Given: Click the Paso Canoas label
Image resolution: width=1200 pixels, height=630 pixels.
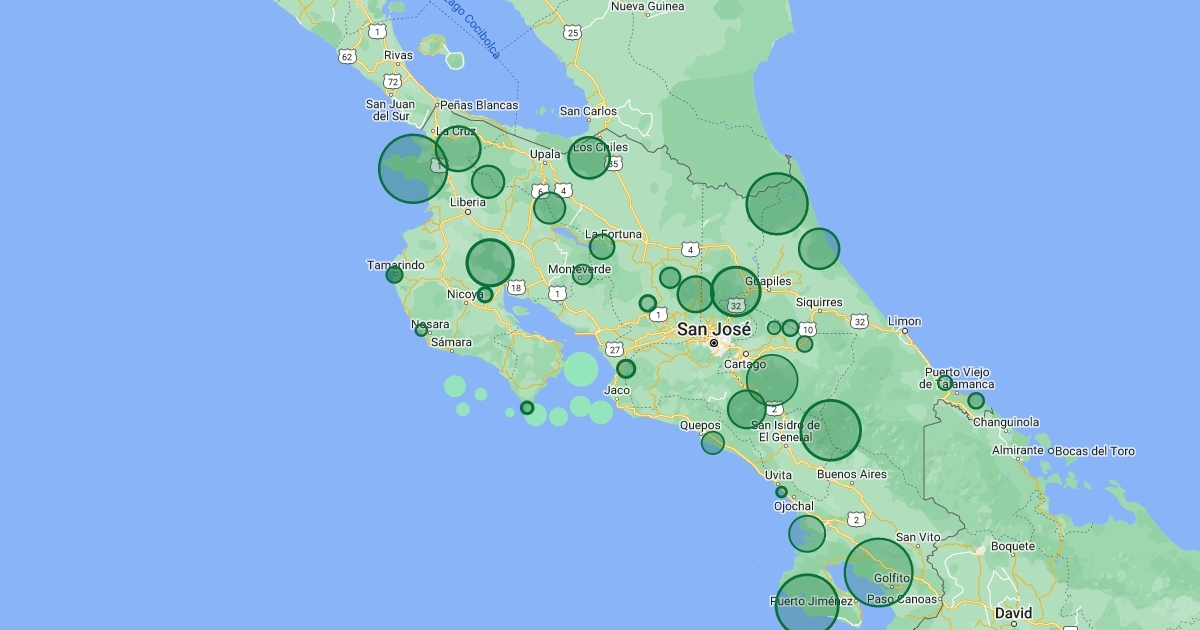Looking at the screenshot, I should point(903,600).
